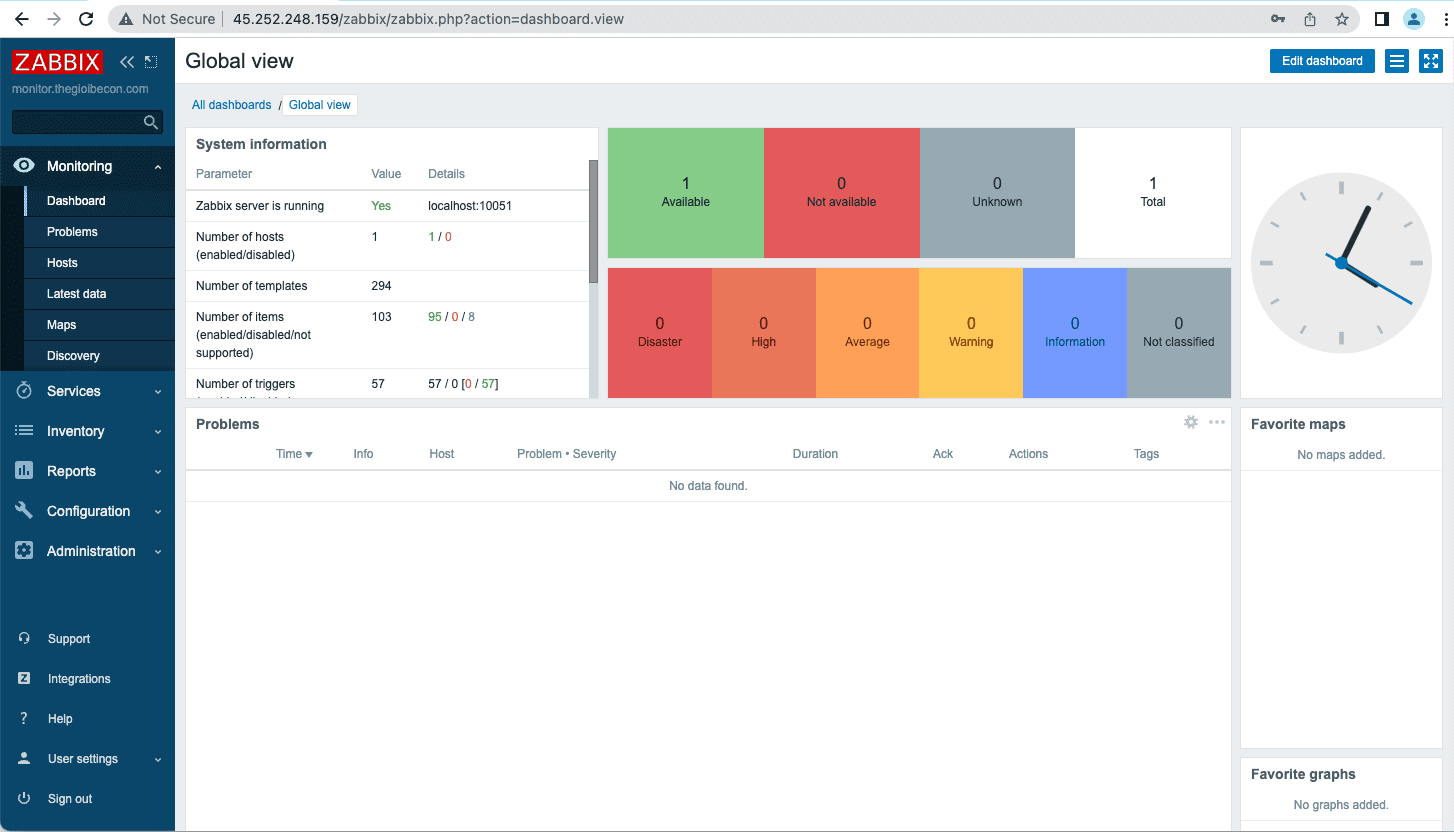1454x832 pixels.
Task: Open the hamburger menu next to Edit dashboard
Action: 1396,61
